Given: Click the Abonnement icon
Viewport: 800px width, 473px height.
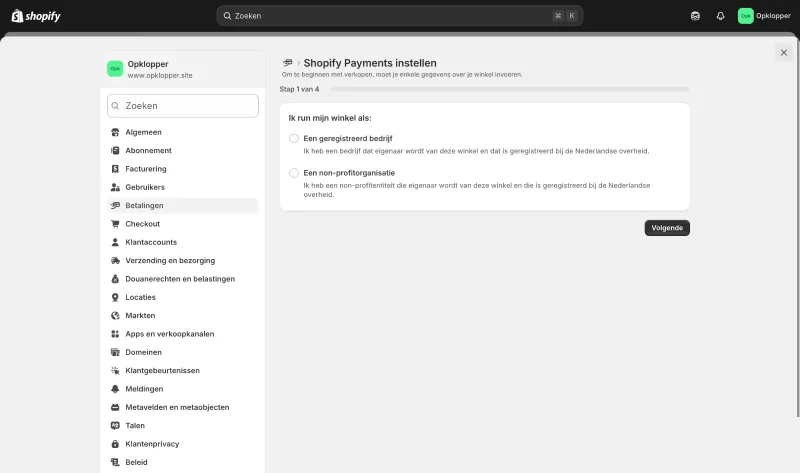Looking at the screenshot, I should pos(115,151).
